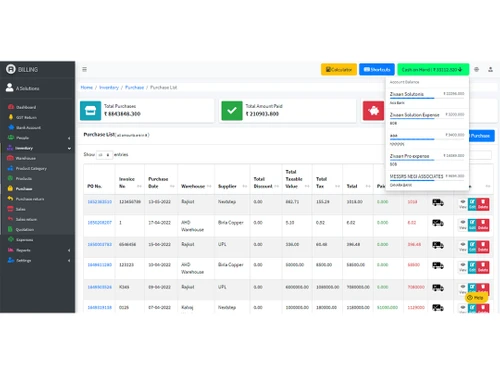The image size is (500, 375).
Task: Toggle the sidebar with the hamburger icon
Action: tap(84, 69)
